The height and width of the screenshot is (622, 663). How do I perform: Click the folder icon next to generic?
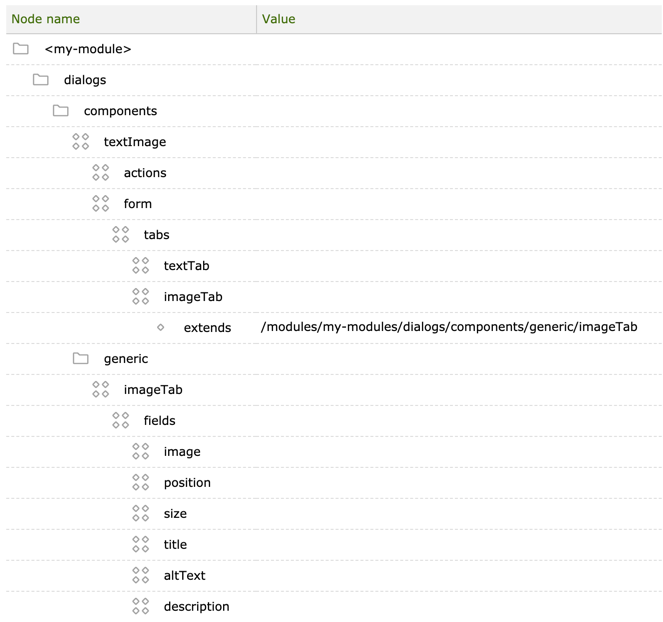[80, 359]
